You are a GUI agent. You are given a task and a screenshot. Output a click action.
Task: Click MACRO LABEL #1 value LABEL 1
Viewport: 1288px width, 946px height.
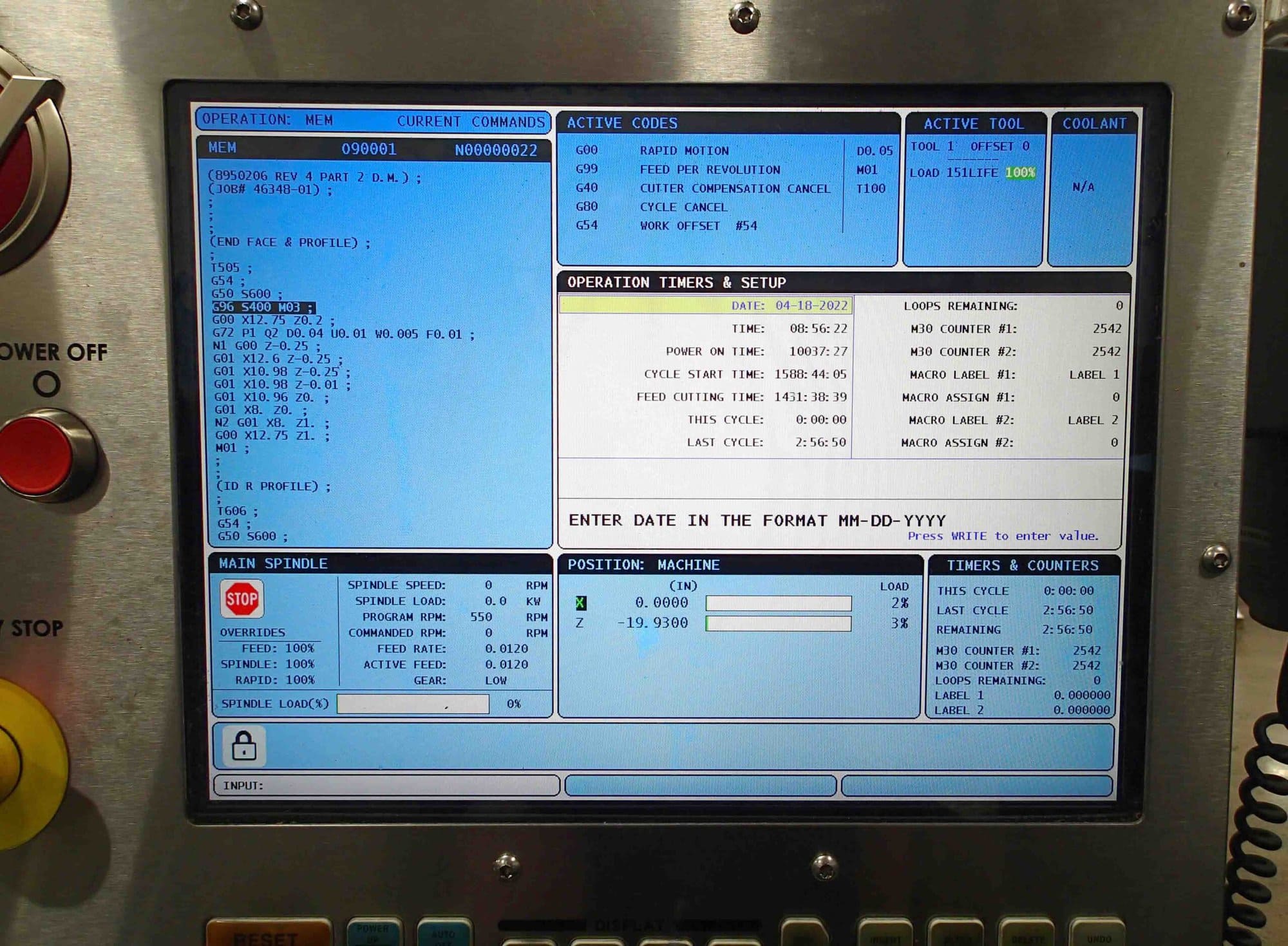click(1094, 375)
